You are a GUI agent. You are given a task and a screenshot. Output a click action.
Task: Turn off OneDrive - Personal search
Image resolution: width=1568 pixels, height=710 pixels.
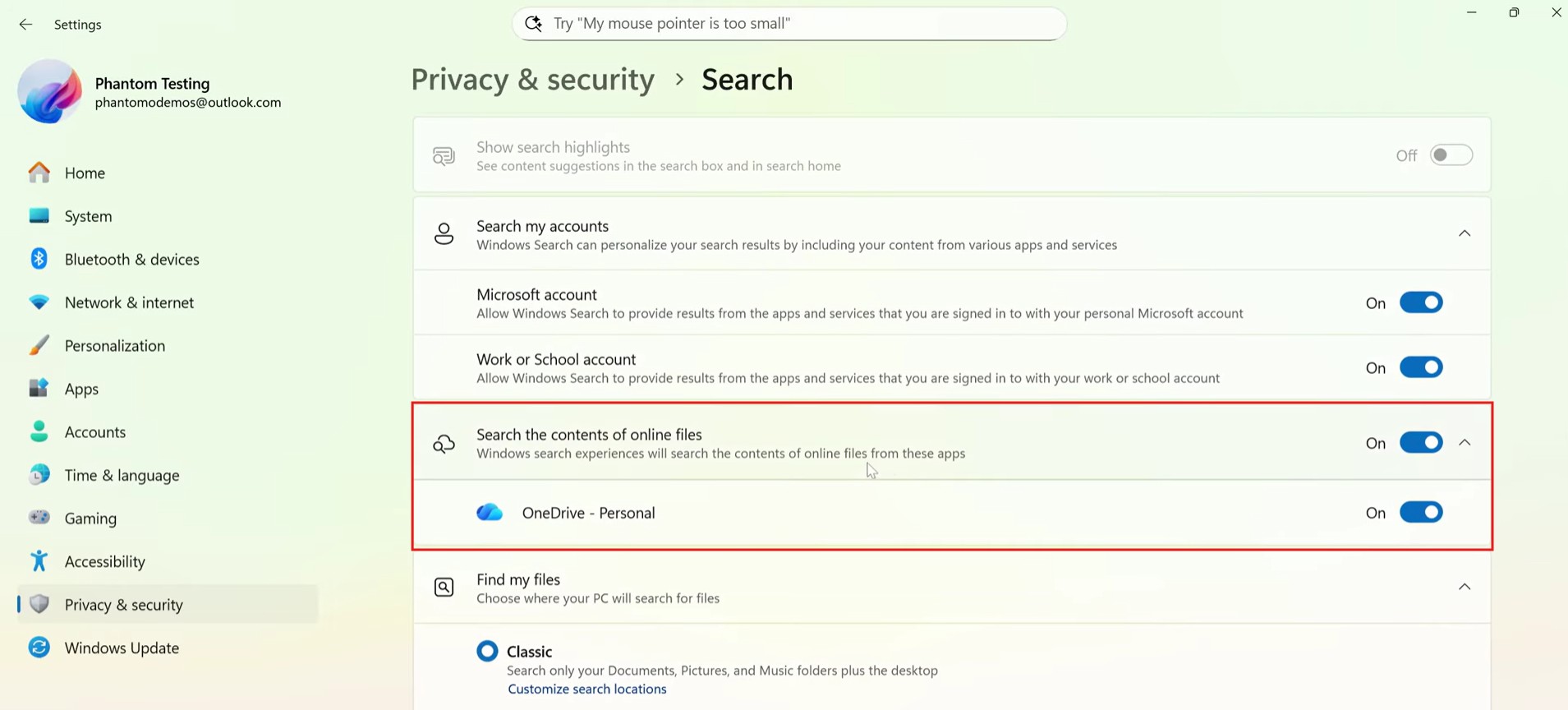[x=1420, y=512]
